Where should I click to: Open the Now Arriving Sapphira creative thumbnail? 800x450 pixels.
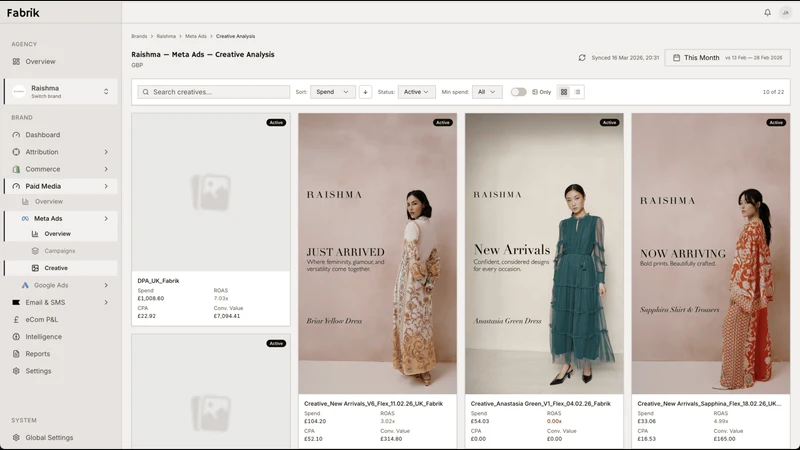click(711, 254)
